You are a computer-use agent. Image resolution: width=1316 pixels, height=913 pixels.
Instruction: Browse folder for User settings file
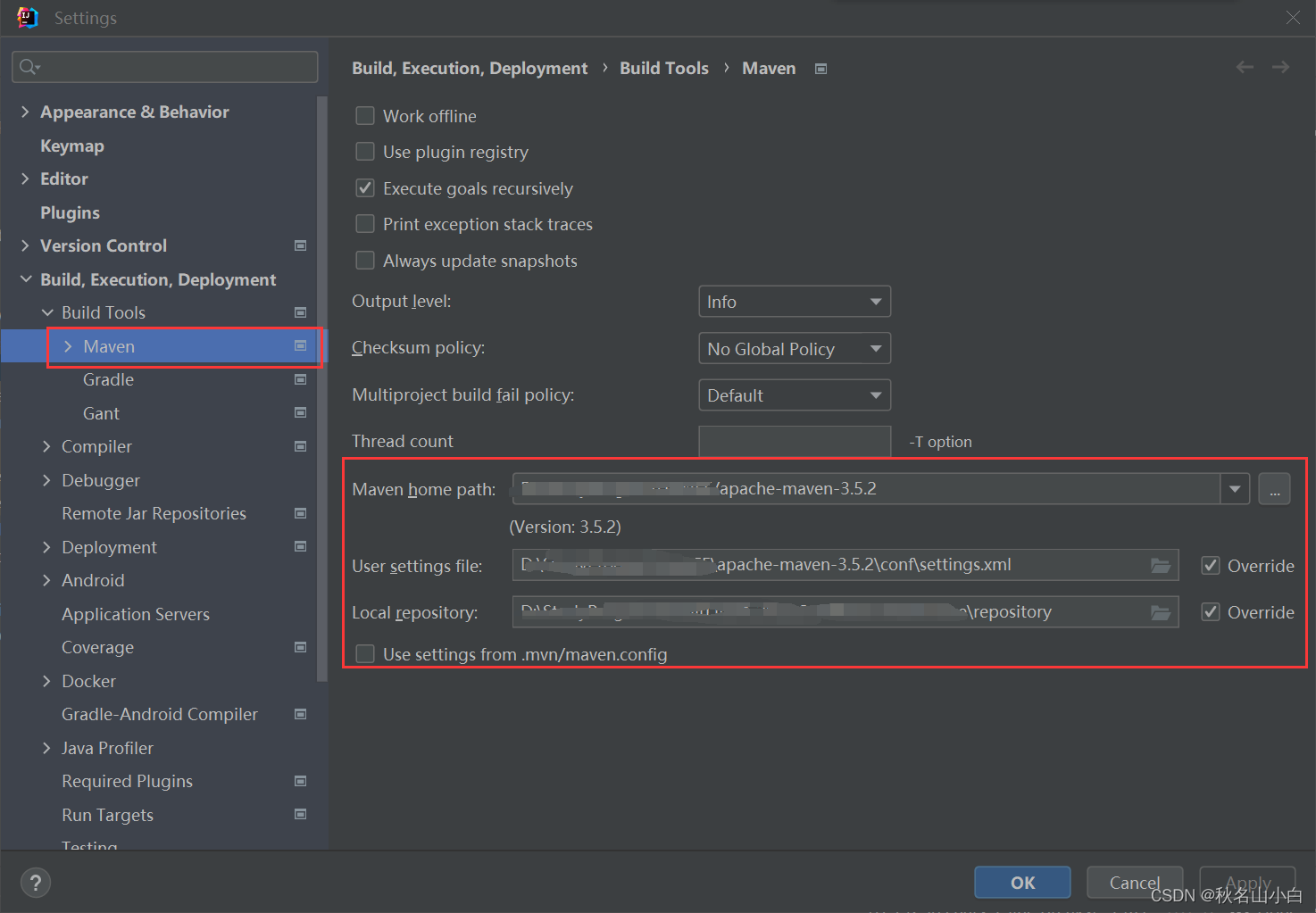(1160, 565)
